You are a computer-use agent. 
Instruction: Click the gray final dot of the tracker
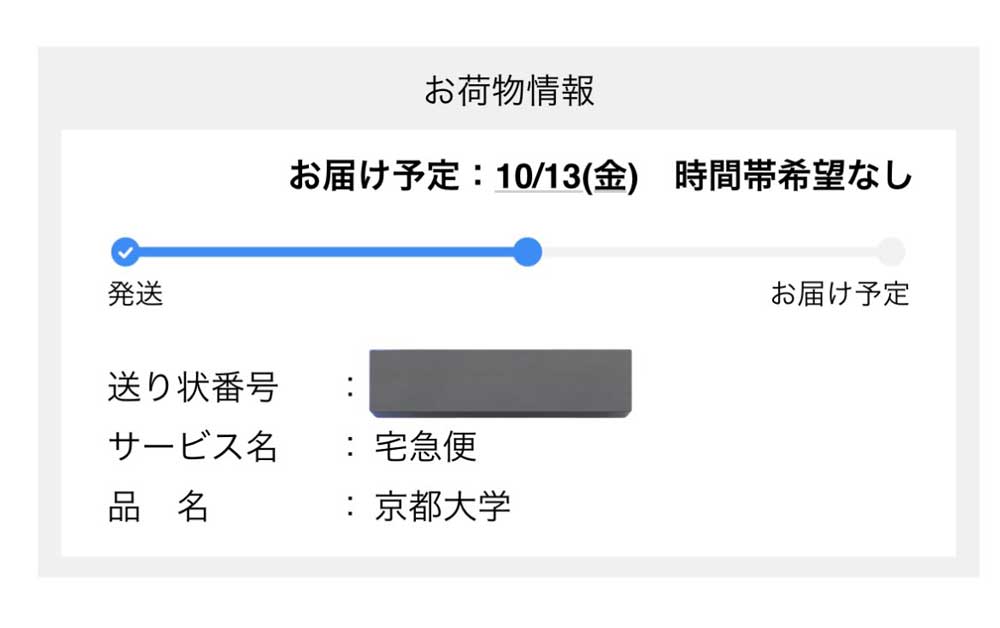point(890,252)
